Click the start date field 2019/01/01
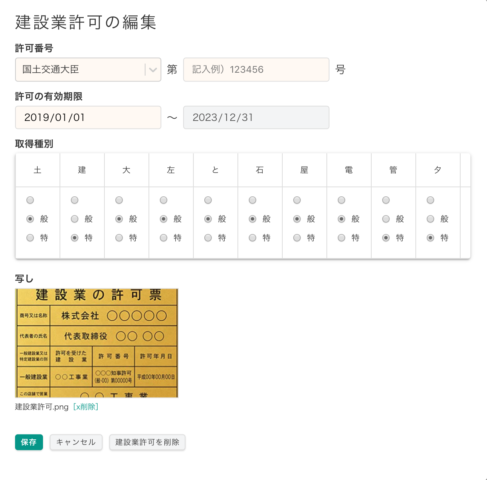Viewport: 487px width, 480px height. [x=88, y=117]
